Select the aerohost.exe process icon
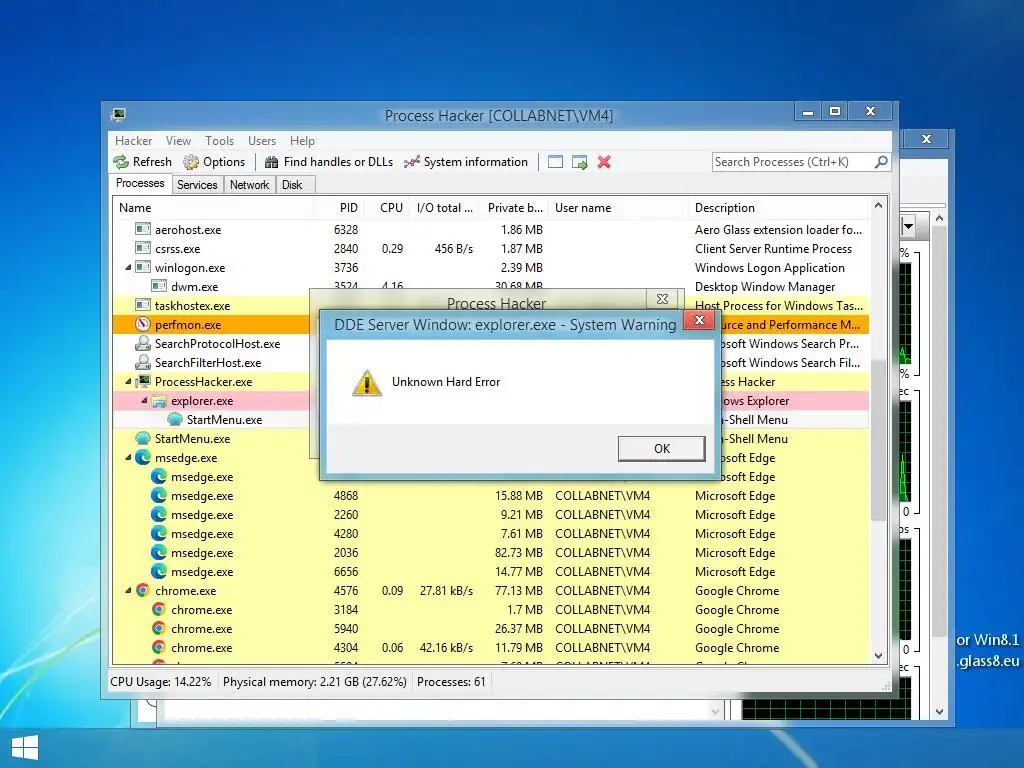 142,229
